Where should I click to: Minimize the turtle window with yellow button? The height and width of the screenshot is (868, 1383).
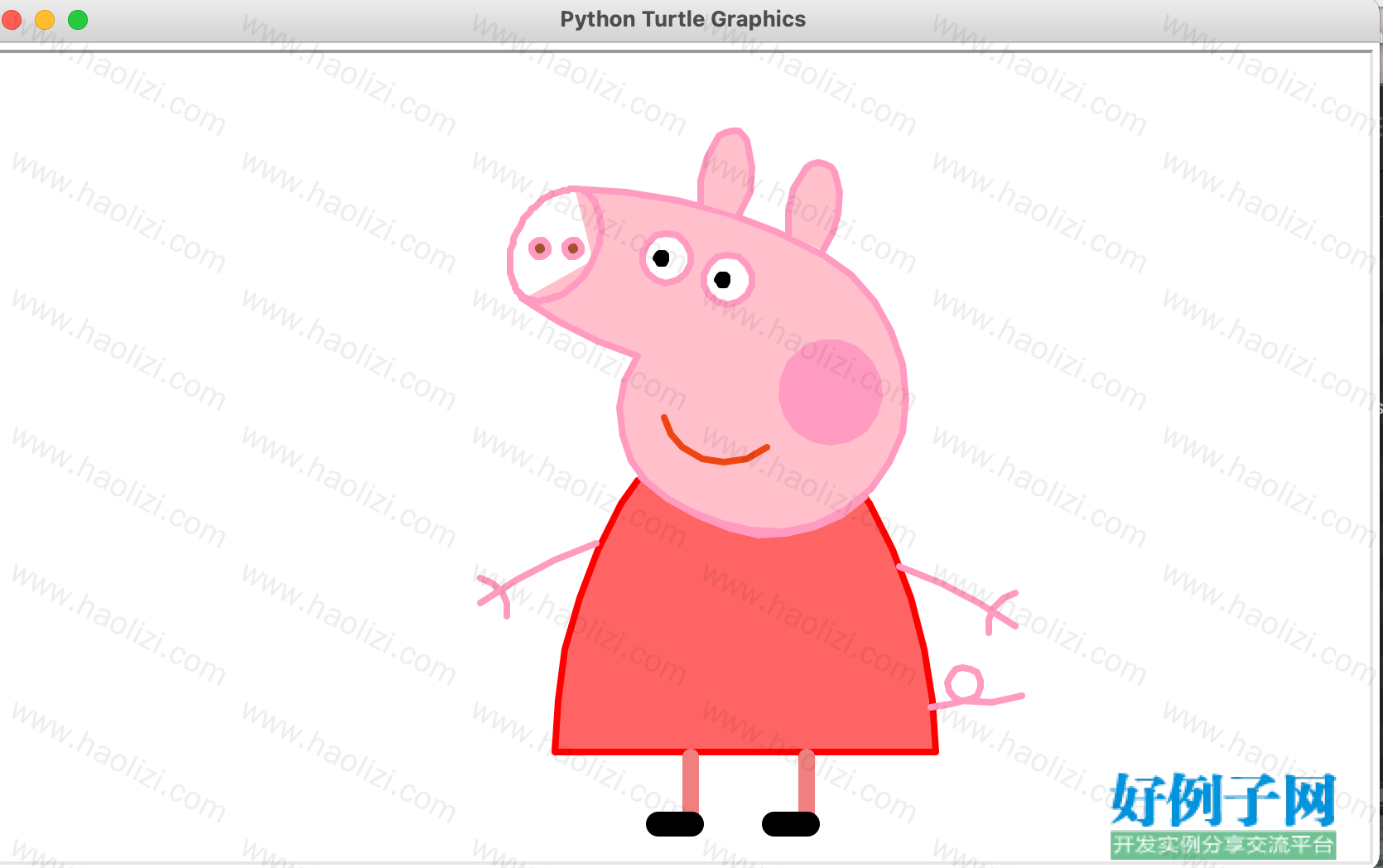(45, 19)
